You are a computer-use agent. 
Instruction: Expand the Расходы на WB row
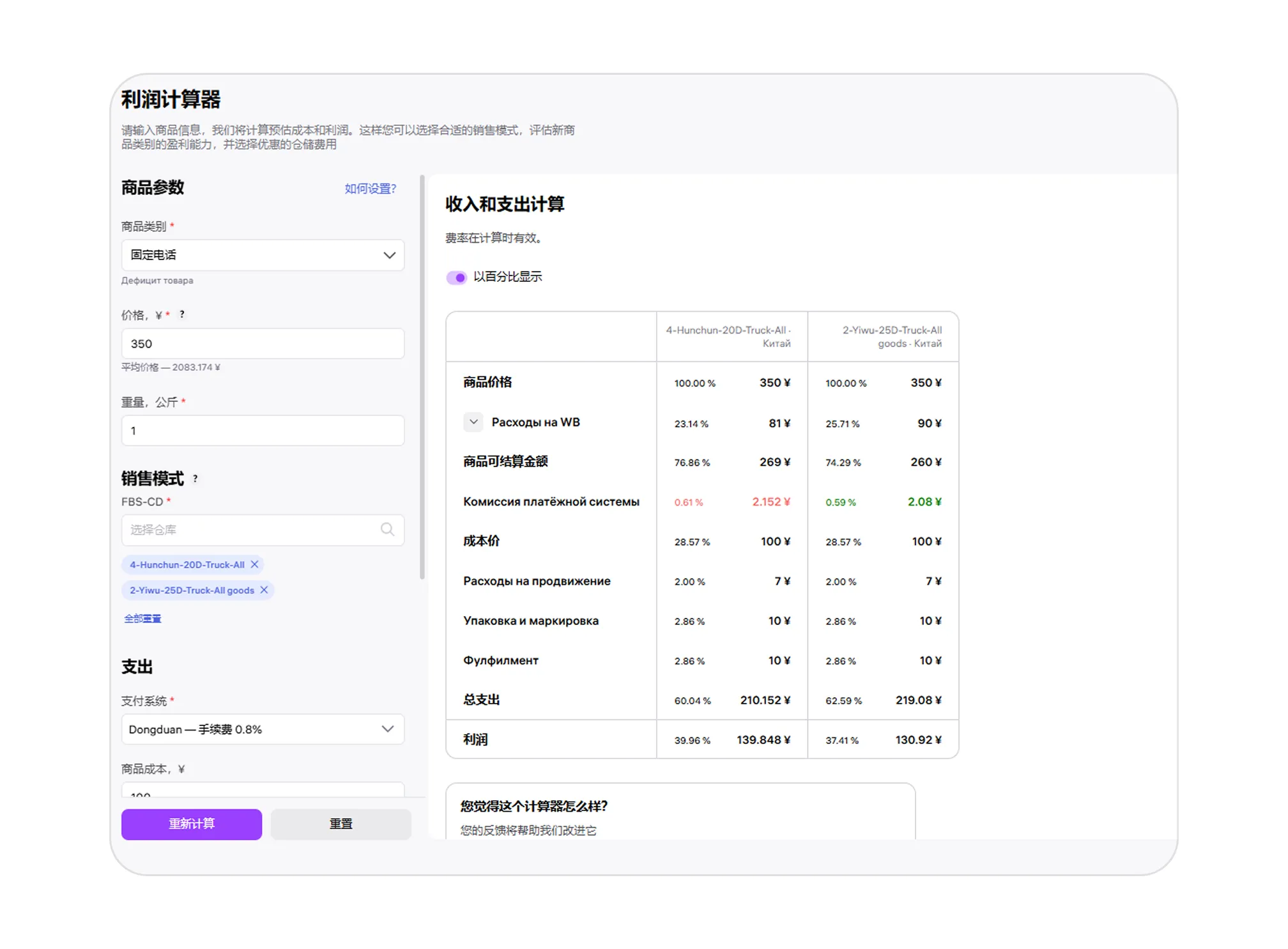point(473,422)
